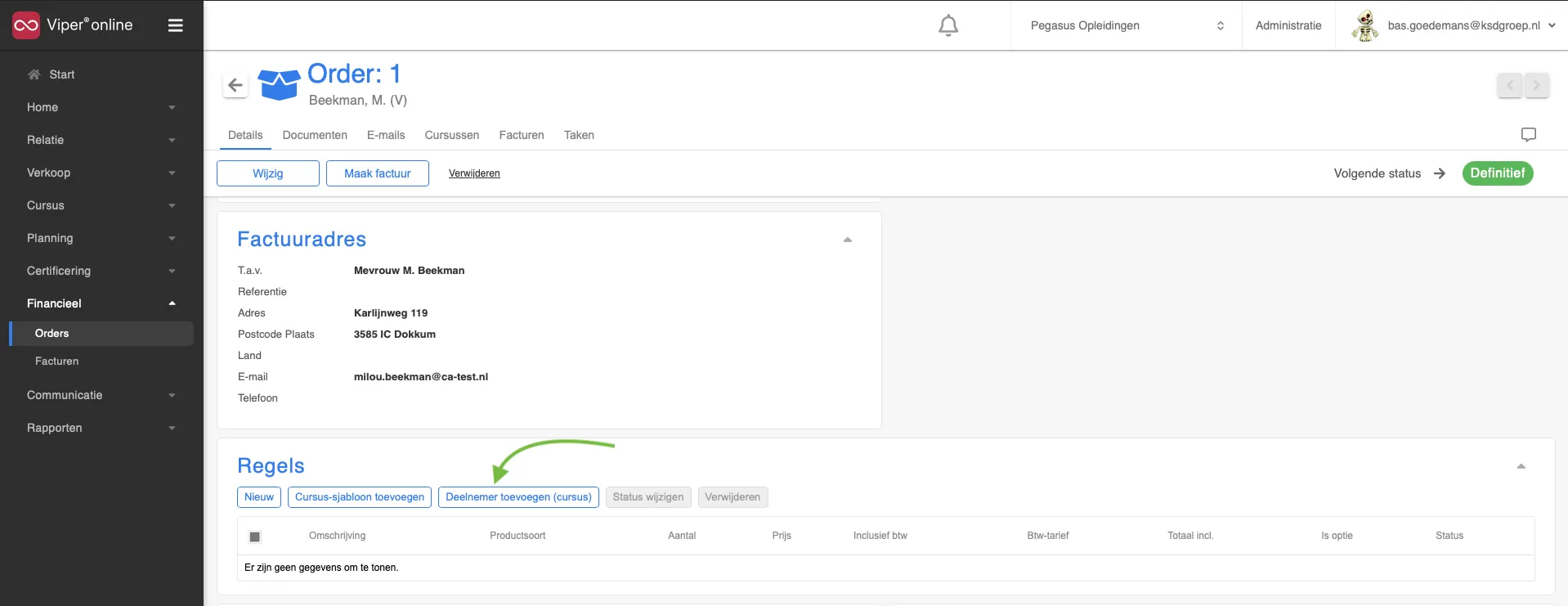Switch to the Taken tab
Viewport: 1568px width, 606px height.
tap(579, 135)
